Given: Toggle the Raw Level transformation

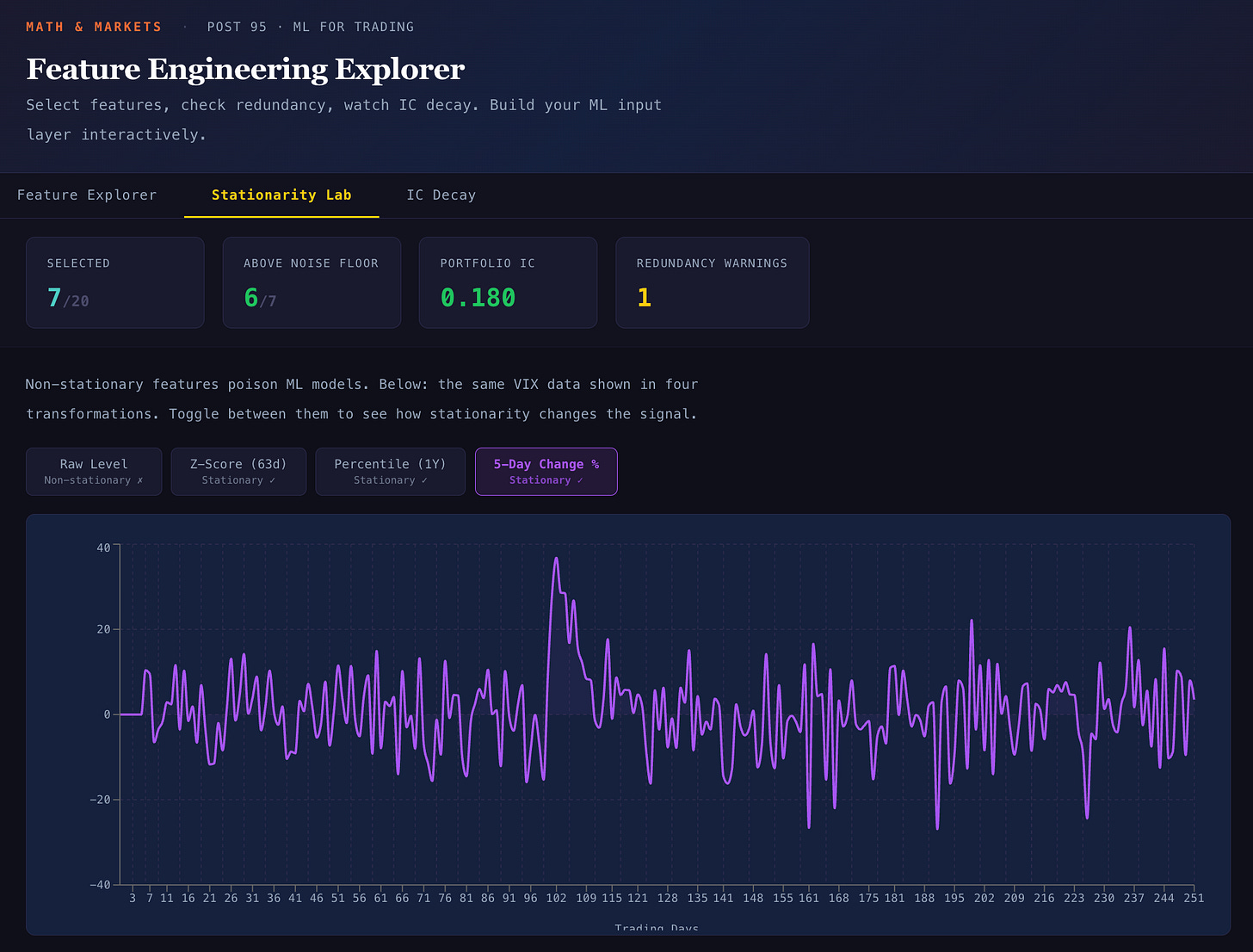Looking at the screenshot, I should click(94, 472).
